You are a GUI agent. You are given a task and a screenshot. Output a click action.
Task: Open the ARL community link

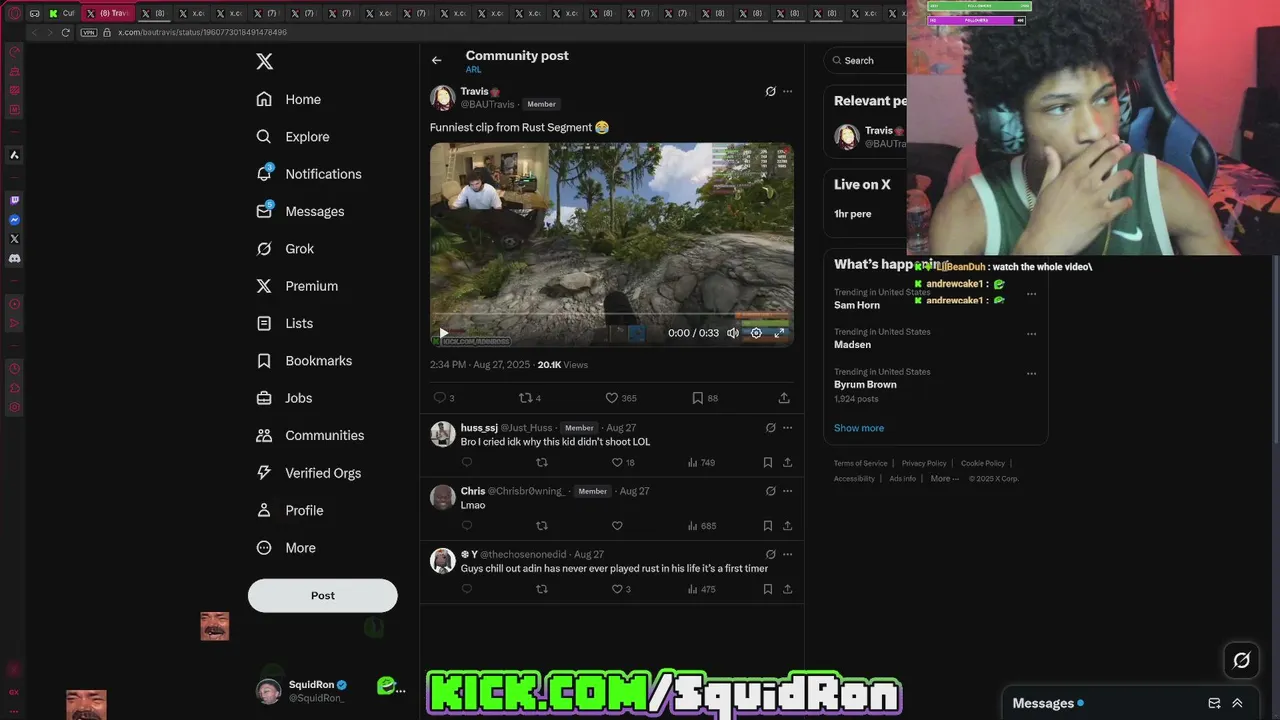pyautogui.click(x=473, y=70)
